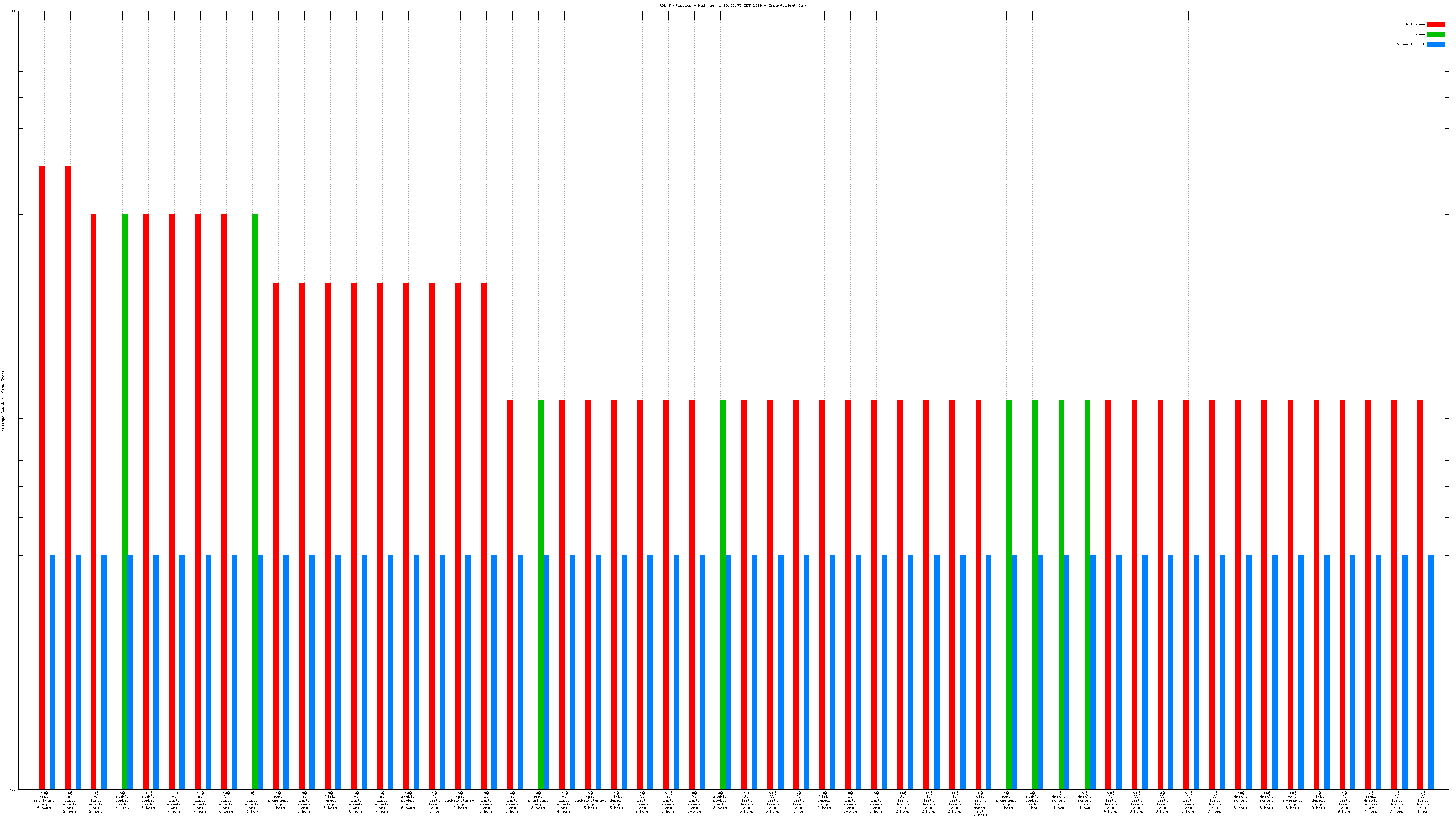The width and height of the screenshot is (1456, 819).
Task: Click the y-axis tick label 10
Action: tap(14, 11)
